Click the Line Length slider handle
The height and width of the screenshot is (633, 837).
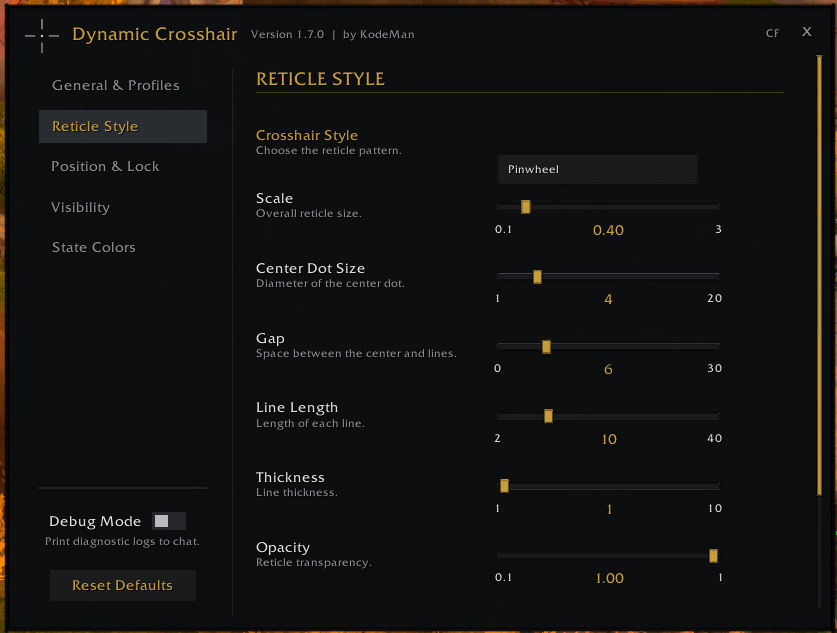(548, 416)
